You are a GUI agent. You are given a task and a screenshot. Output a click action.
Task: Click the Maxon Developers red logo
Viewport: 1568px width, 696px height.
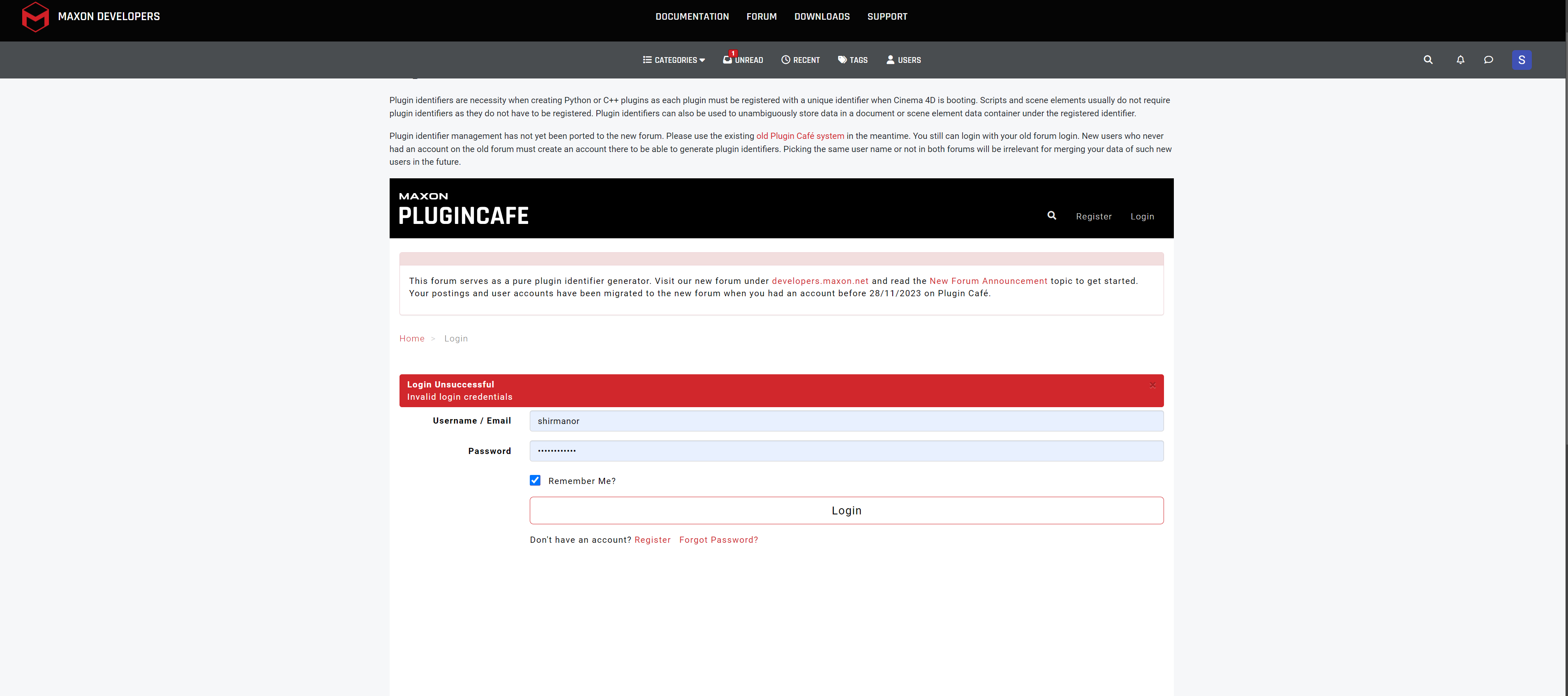coord(35,17)
